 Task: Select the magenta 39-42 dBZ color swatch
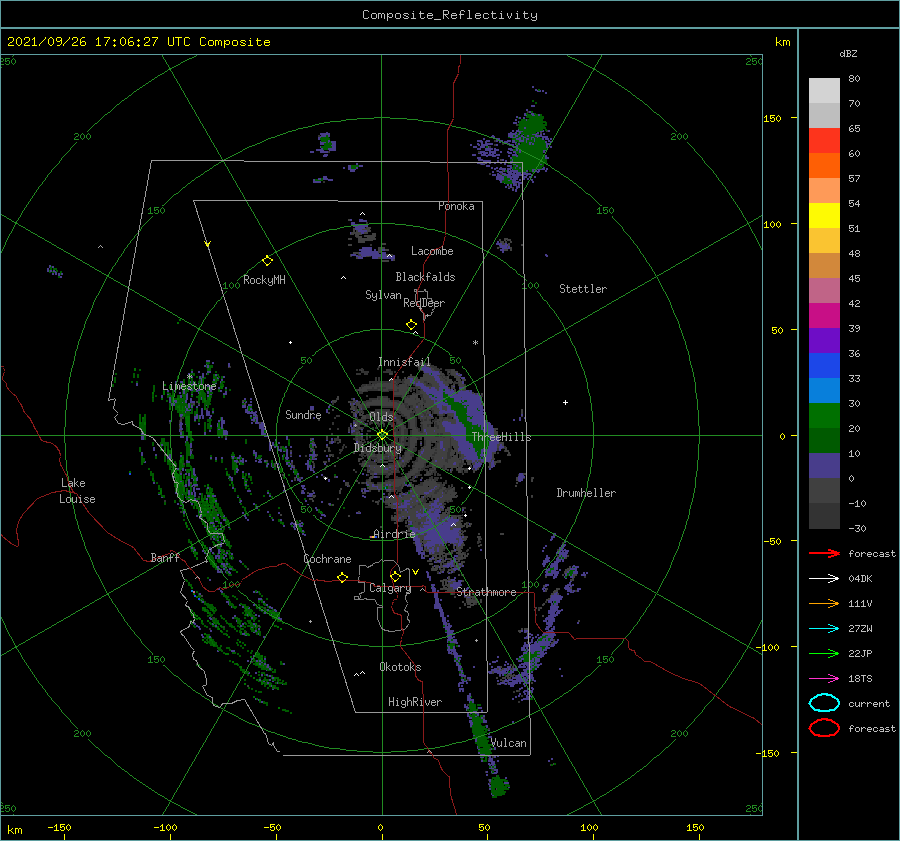tap(824, 316)
